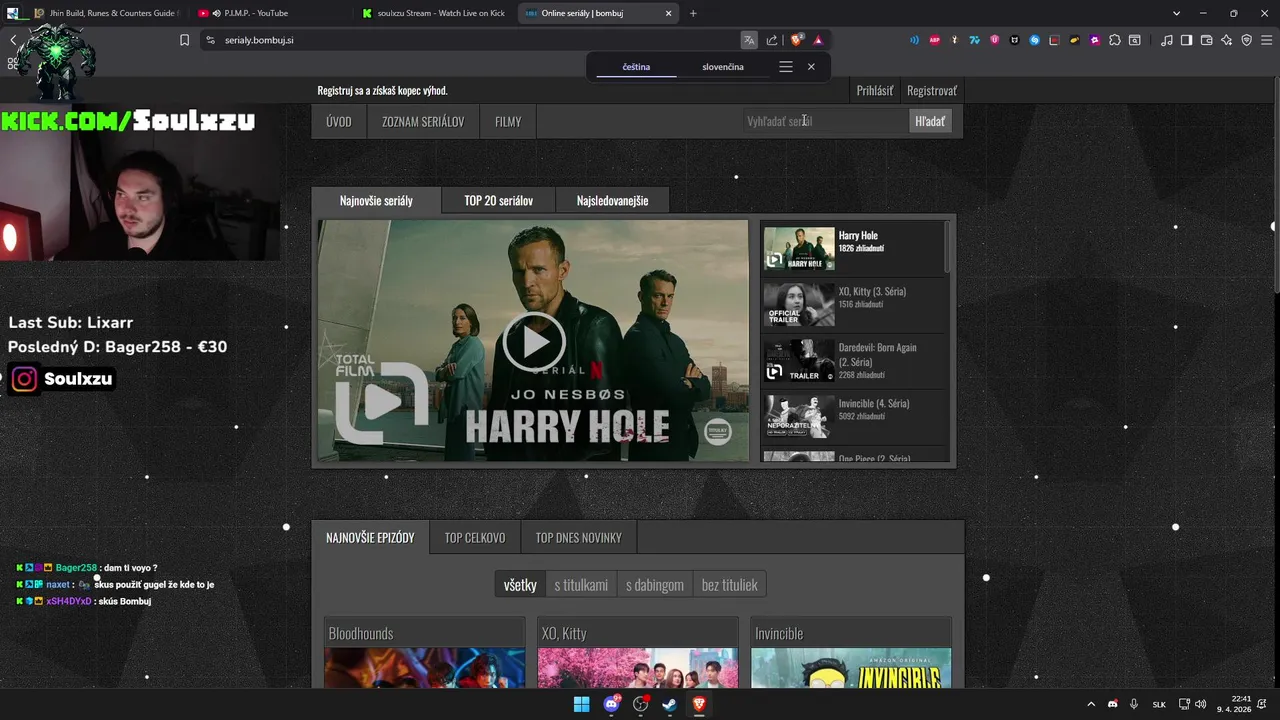Click the microphone icon in system tray

click(x=1134, y=704)
